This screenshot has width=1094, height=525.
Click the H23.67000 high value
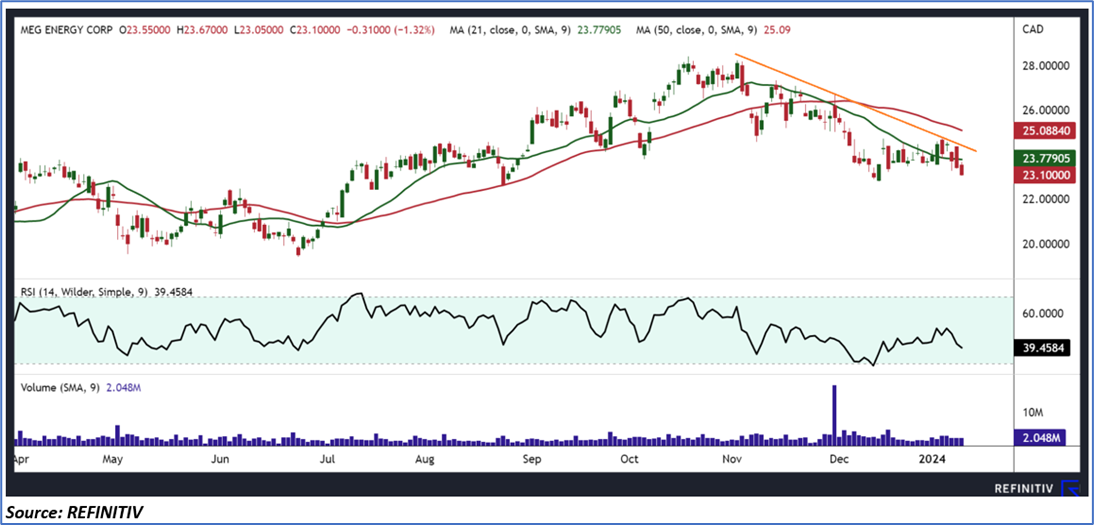tap(204, 30)
